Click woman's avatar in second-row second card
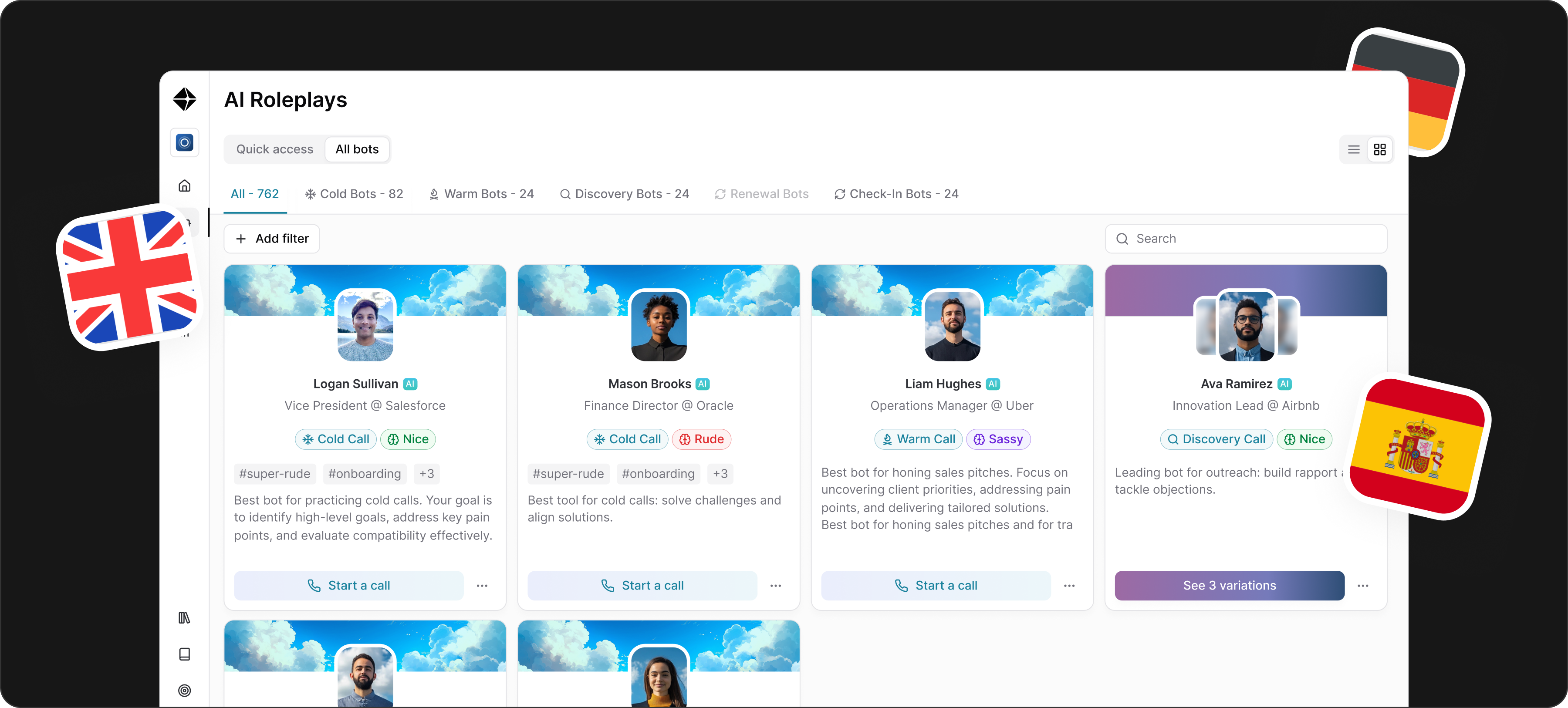This screenshot has width=1568, height=708. coord(659,676)
